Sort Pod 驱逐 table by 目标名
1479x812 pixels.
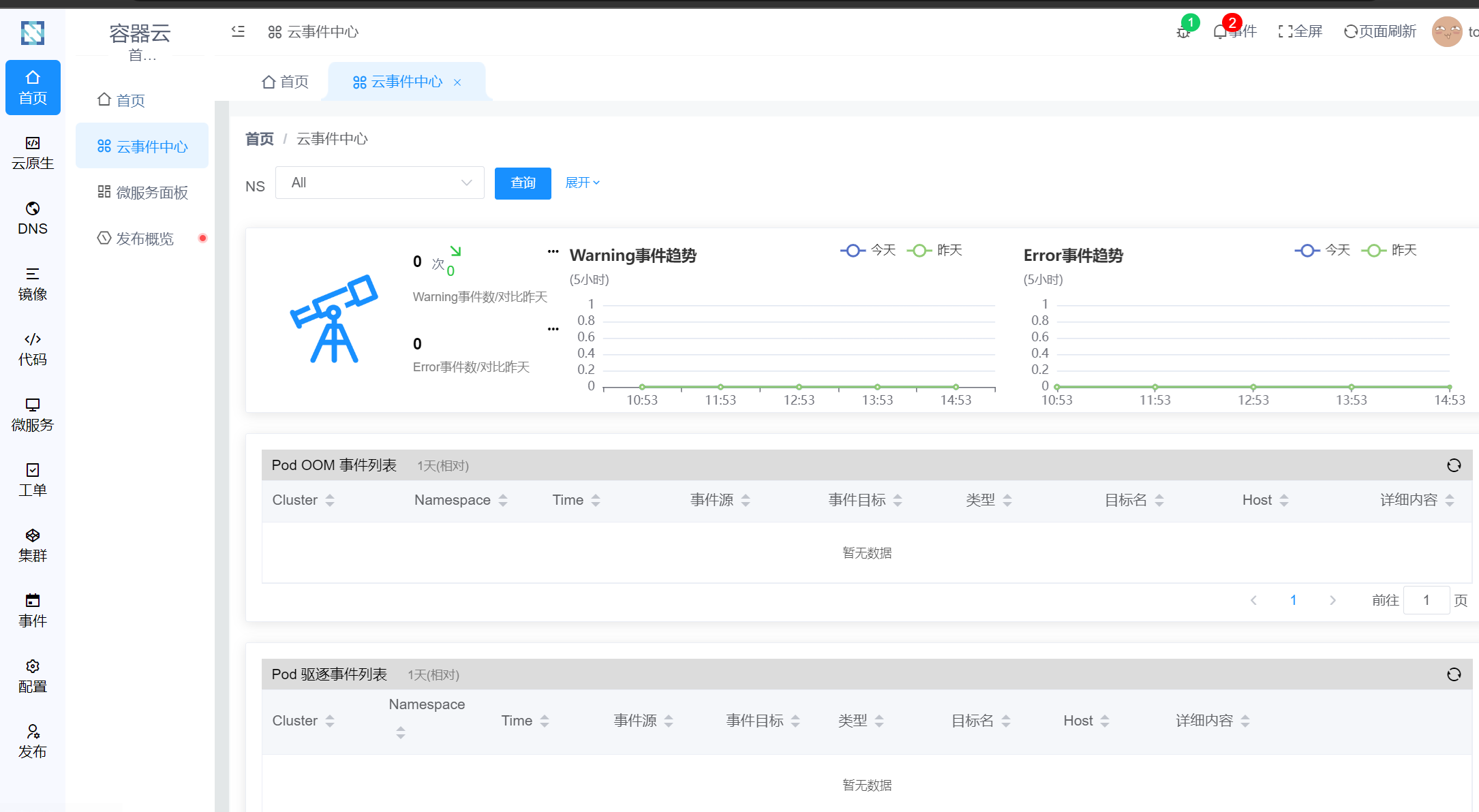pyautogui.click(x=1006, y=721)
